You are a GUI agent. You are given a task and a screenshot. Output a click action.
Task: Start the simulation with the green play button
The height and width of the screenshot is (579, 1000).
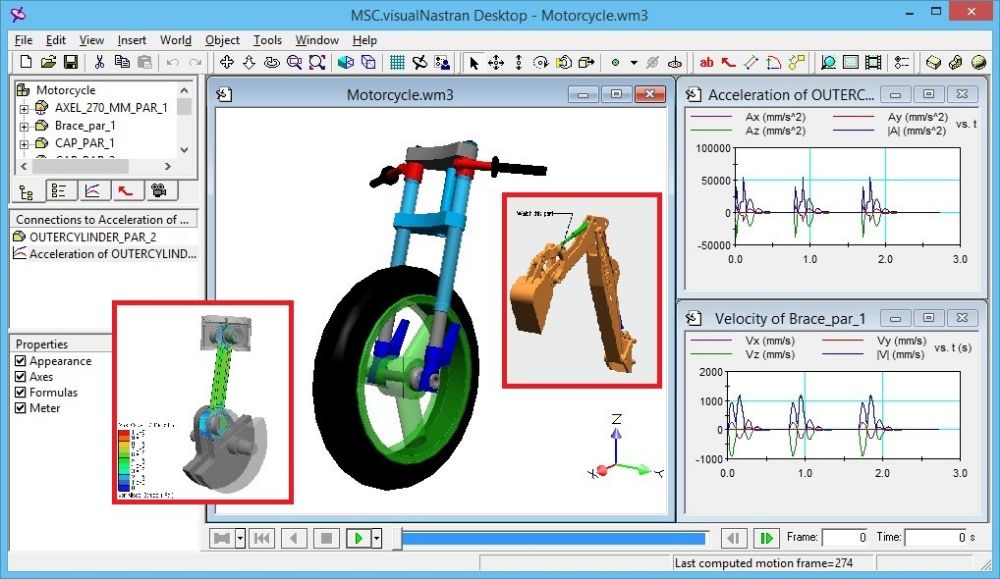pyautogui.click(x=358, y=539)
